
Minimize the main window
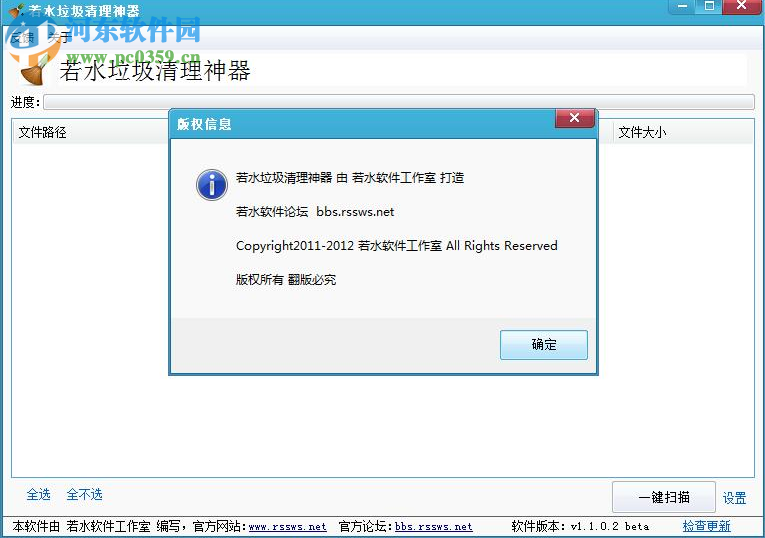click(683, 6)
